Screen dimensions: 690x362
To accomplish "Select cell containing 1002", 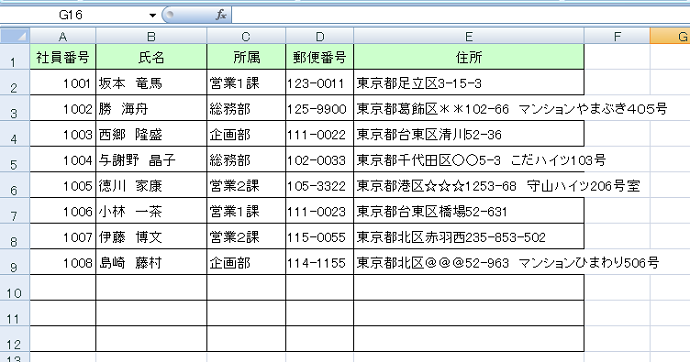I will 63,108.
